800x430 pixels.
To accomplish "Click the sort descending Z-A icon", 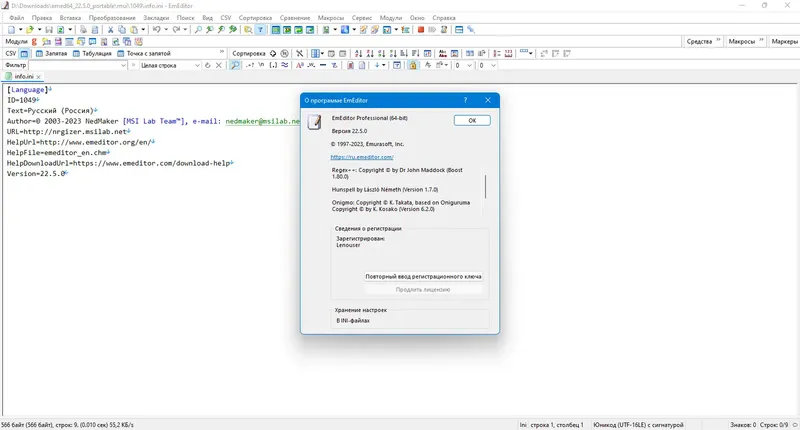I will 370,53.
